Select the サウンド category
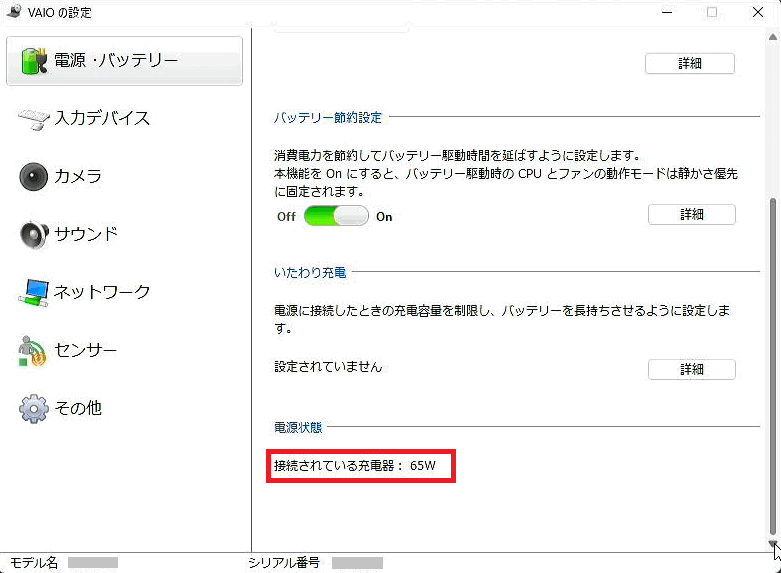The height and width of the screenshot is (573, 781). (124, 234)
